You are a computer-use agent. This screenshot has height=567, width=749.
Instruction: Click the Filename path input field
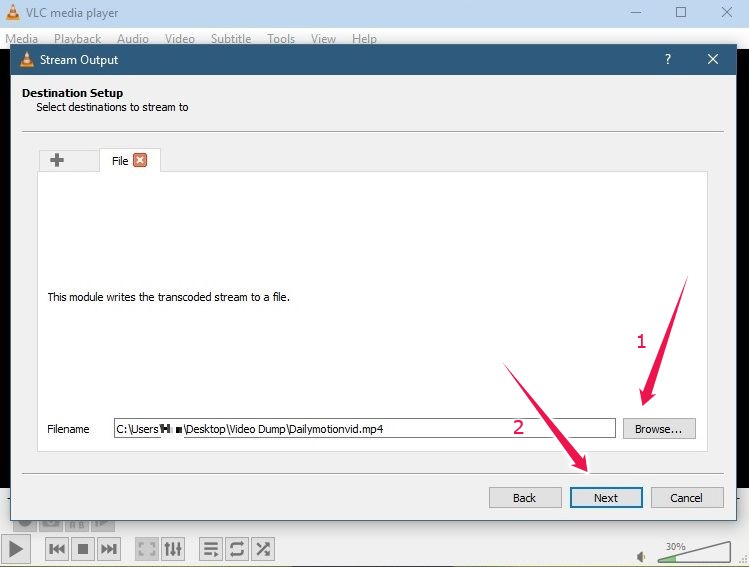[364, 428]
